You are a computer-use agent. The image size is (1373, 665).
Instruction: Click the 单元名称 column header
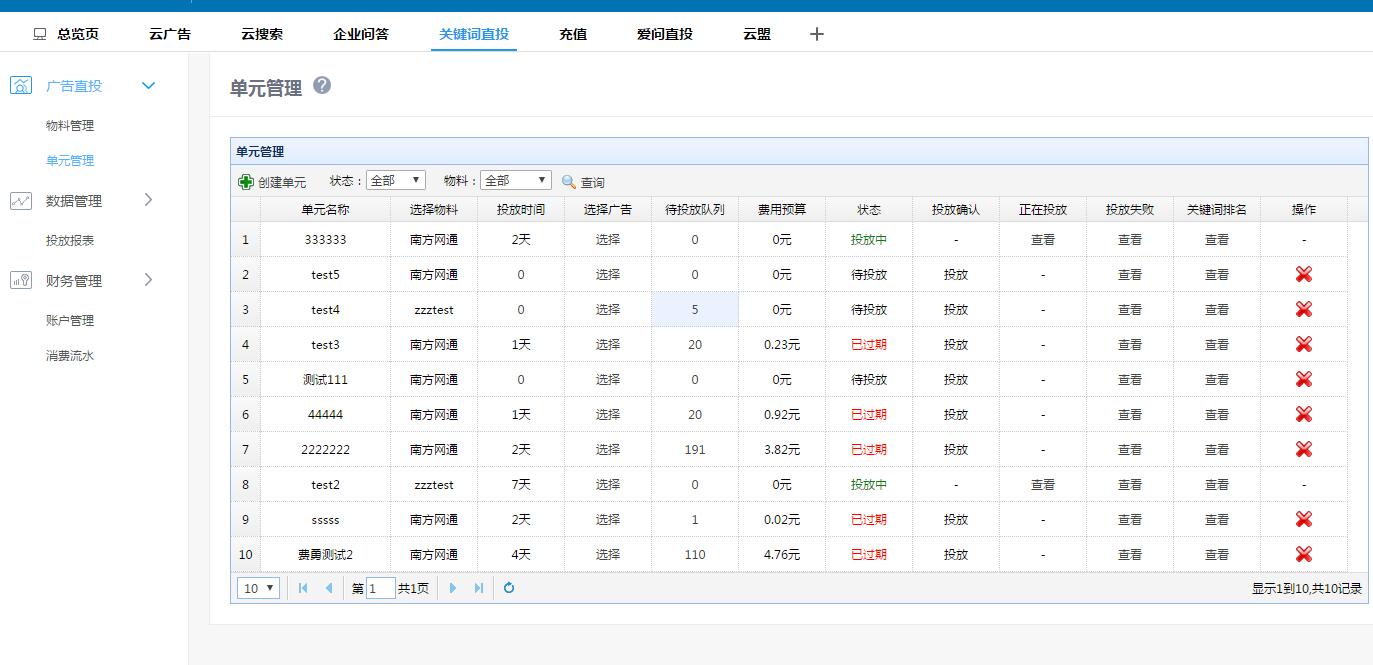point(325,210)
